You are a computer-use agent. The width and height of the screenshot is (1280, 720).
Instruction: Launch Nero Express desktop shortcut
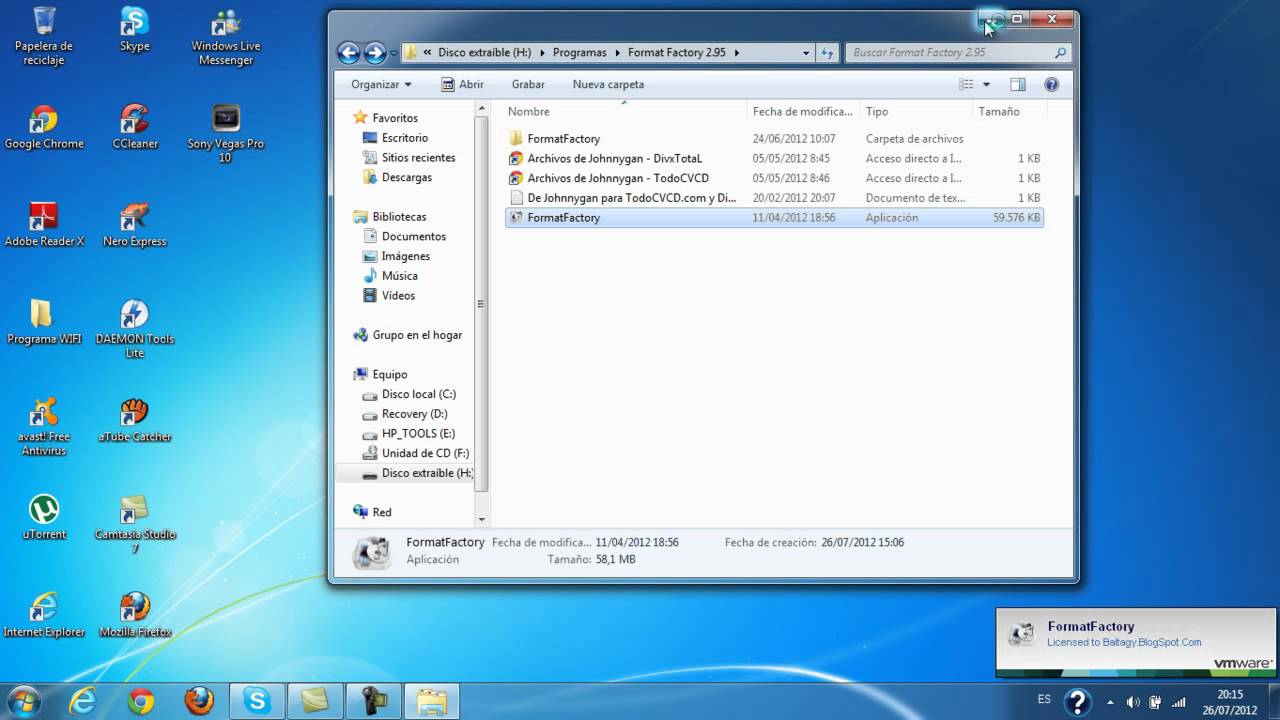[134, 225]
